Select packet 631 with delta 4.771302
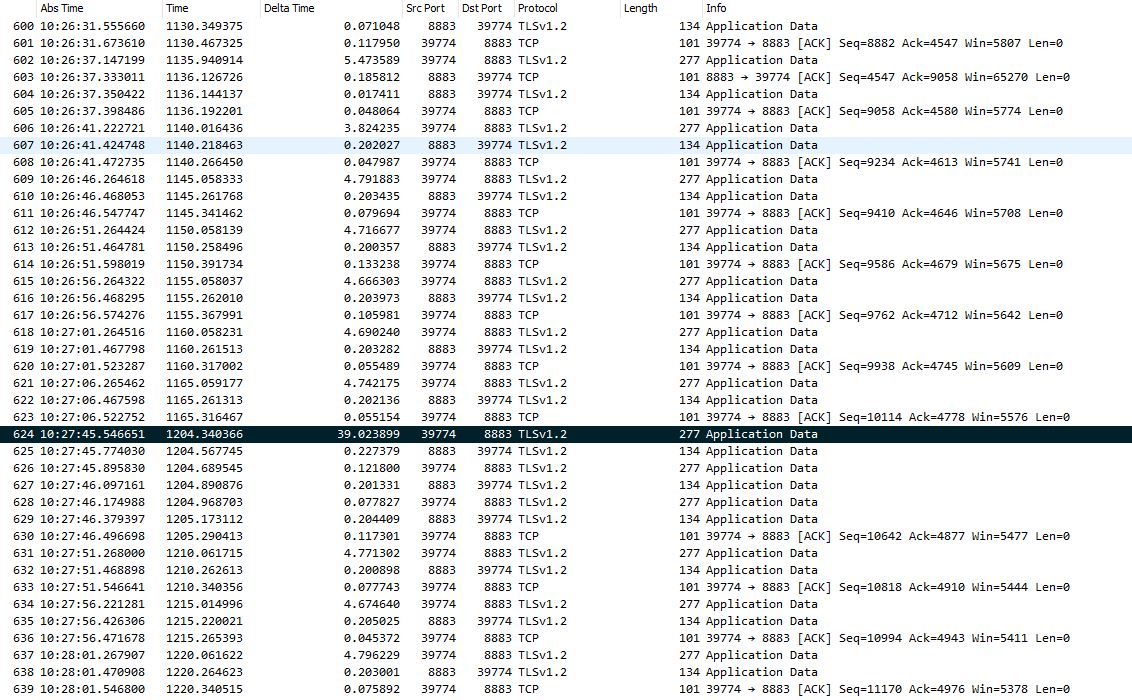1132x700 pixels. coord(566,554)
